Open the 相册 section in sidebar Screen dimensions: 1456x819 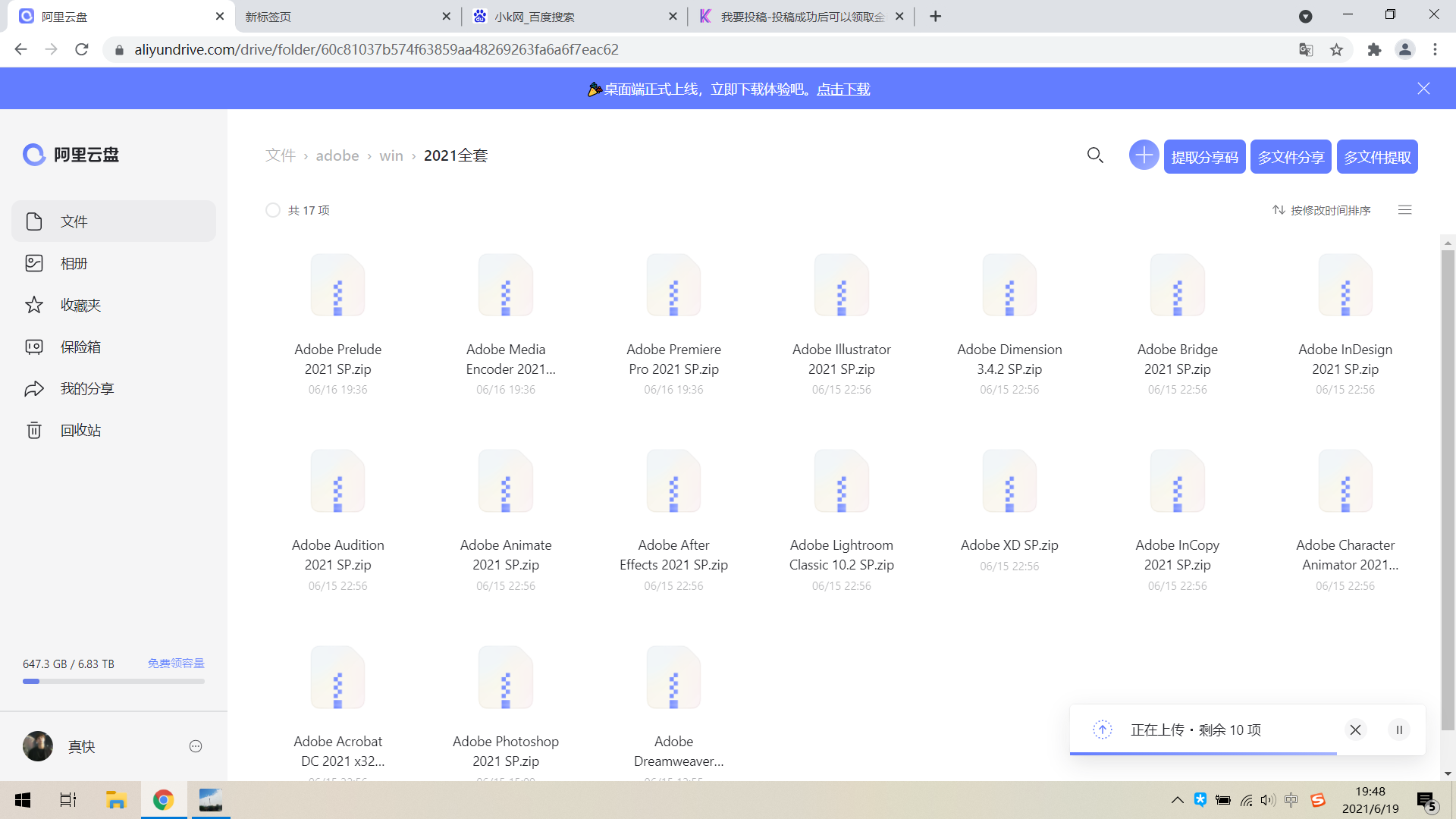click(x=74, y=263)
